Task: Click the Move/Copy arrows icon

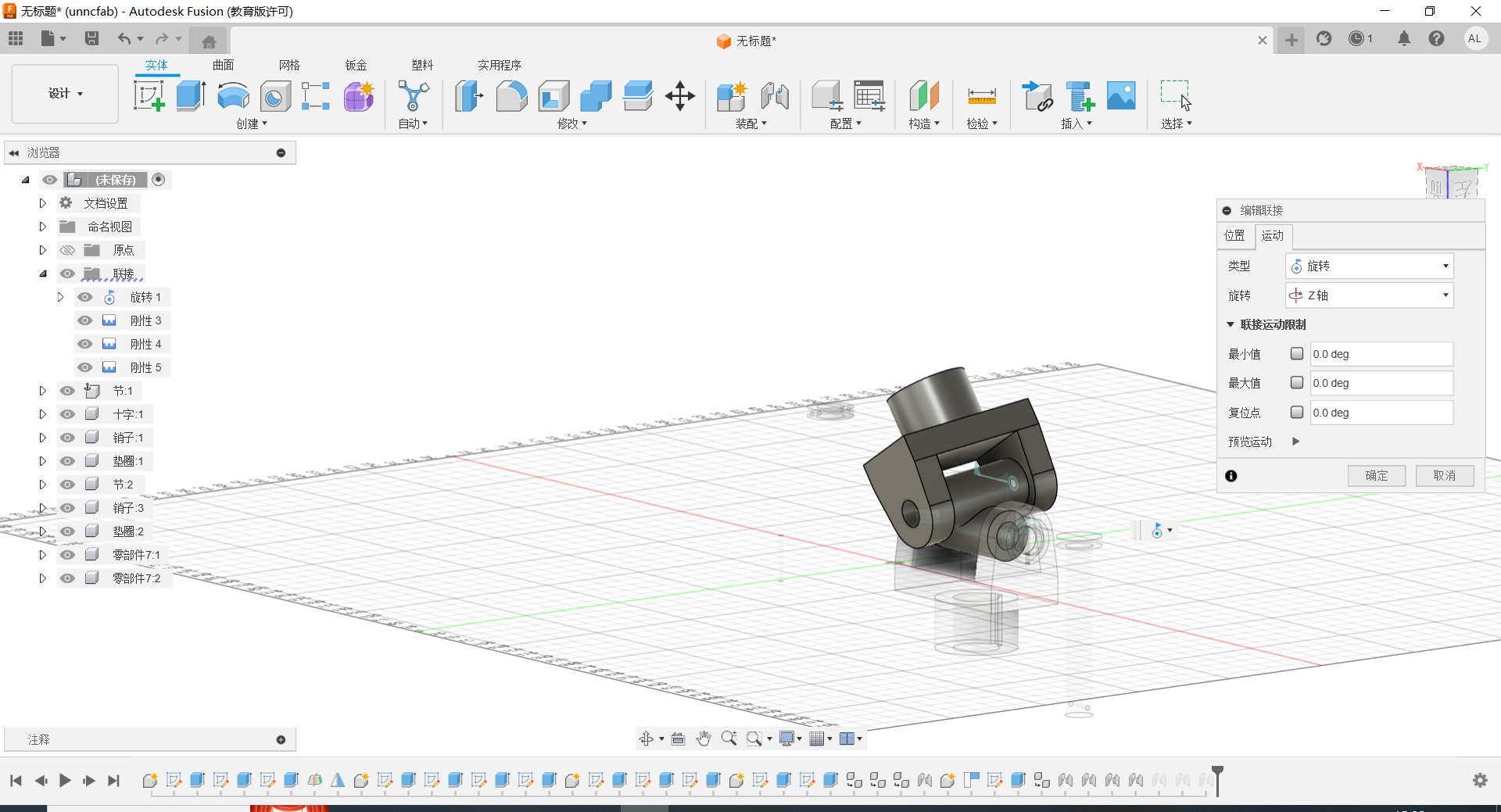Action: click(x=679, y=97)
